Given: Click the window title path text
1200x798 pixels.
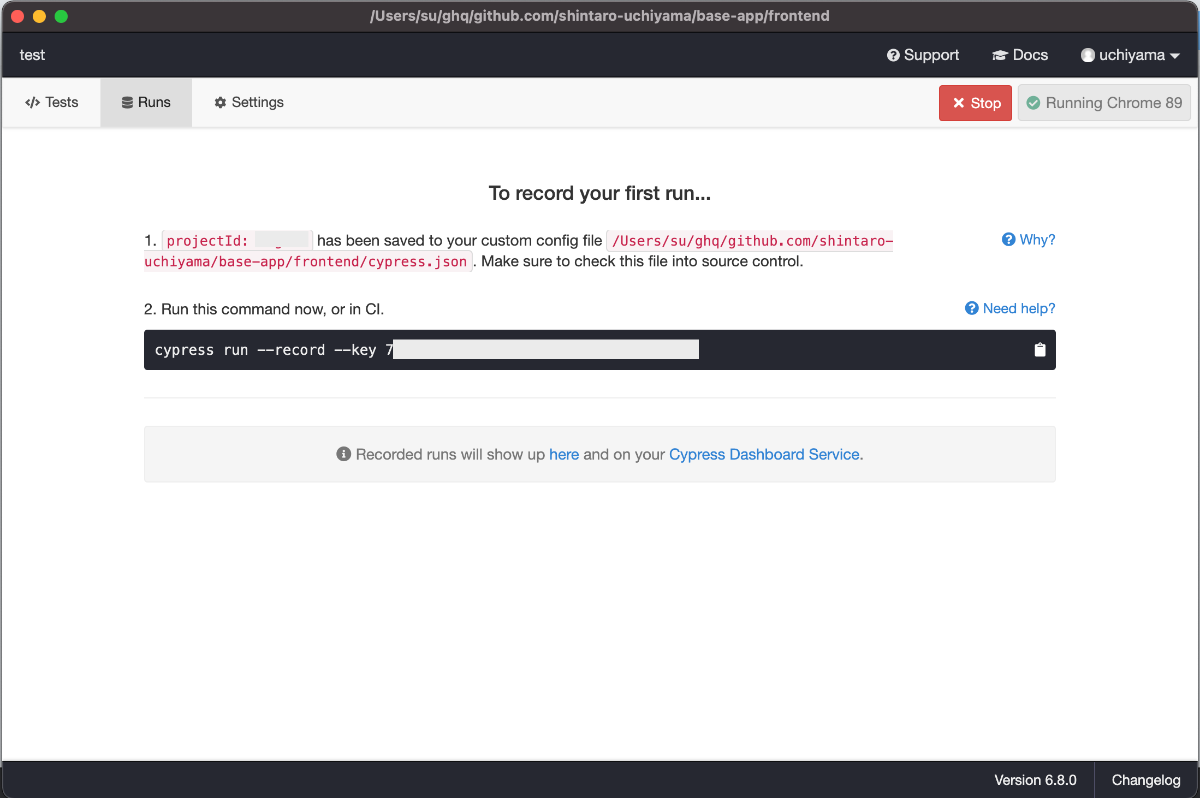Looking at the screenshot, I should click(x=599, y=16).
